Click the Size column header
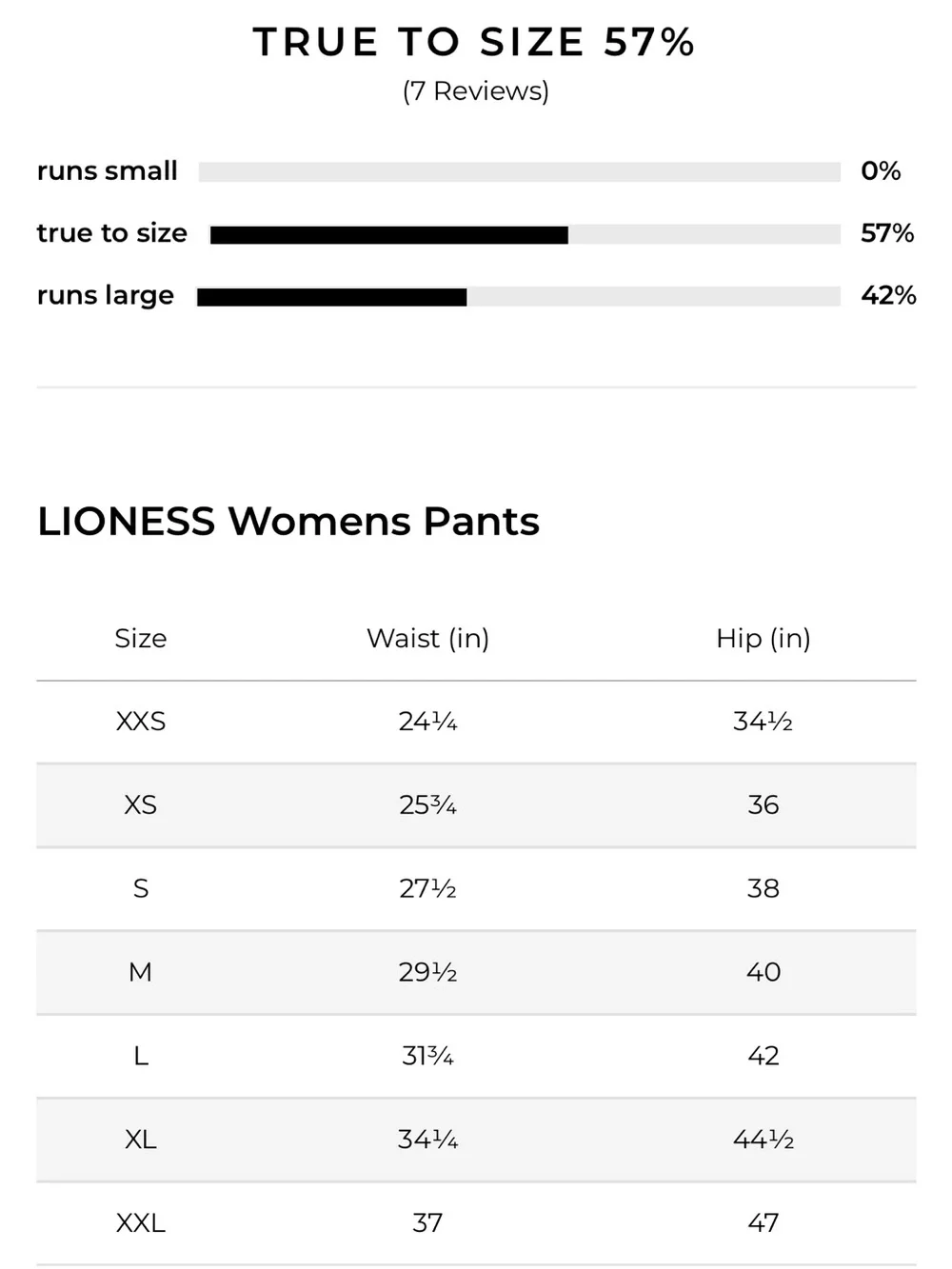The height and width of the screenshot is (1269, 952). coord(141,638)
